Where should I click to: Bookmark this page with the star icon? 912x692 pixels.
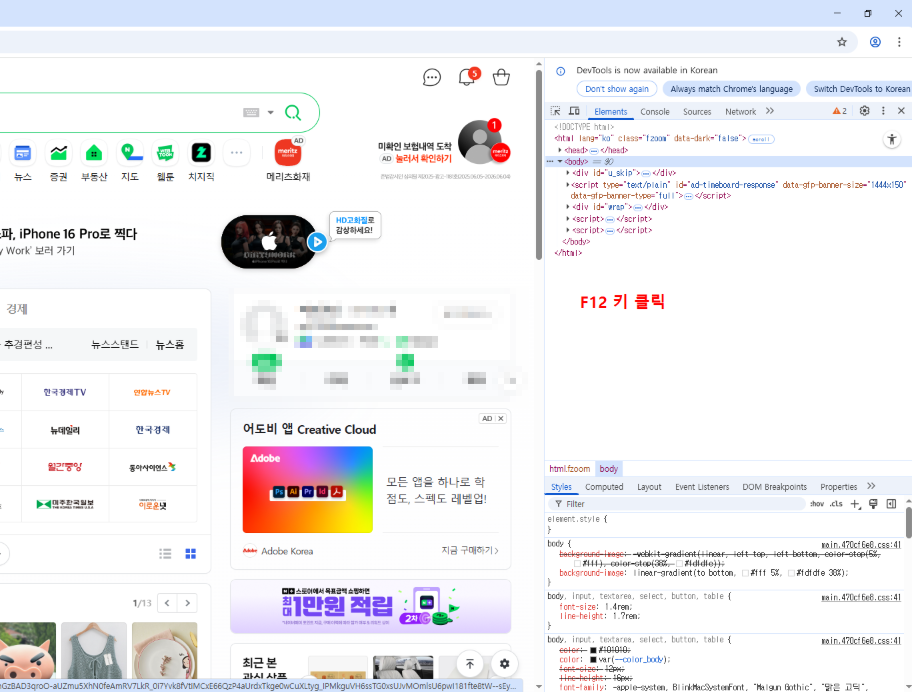[x=842, y=42]
